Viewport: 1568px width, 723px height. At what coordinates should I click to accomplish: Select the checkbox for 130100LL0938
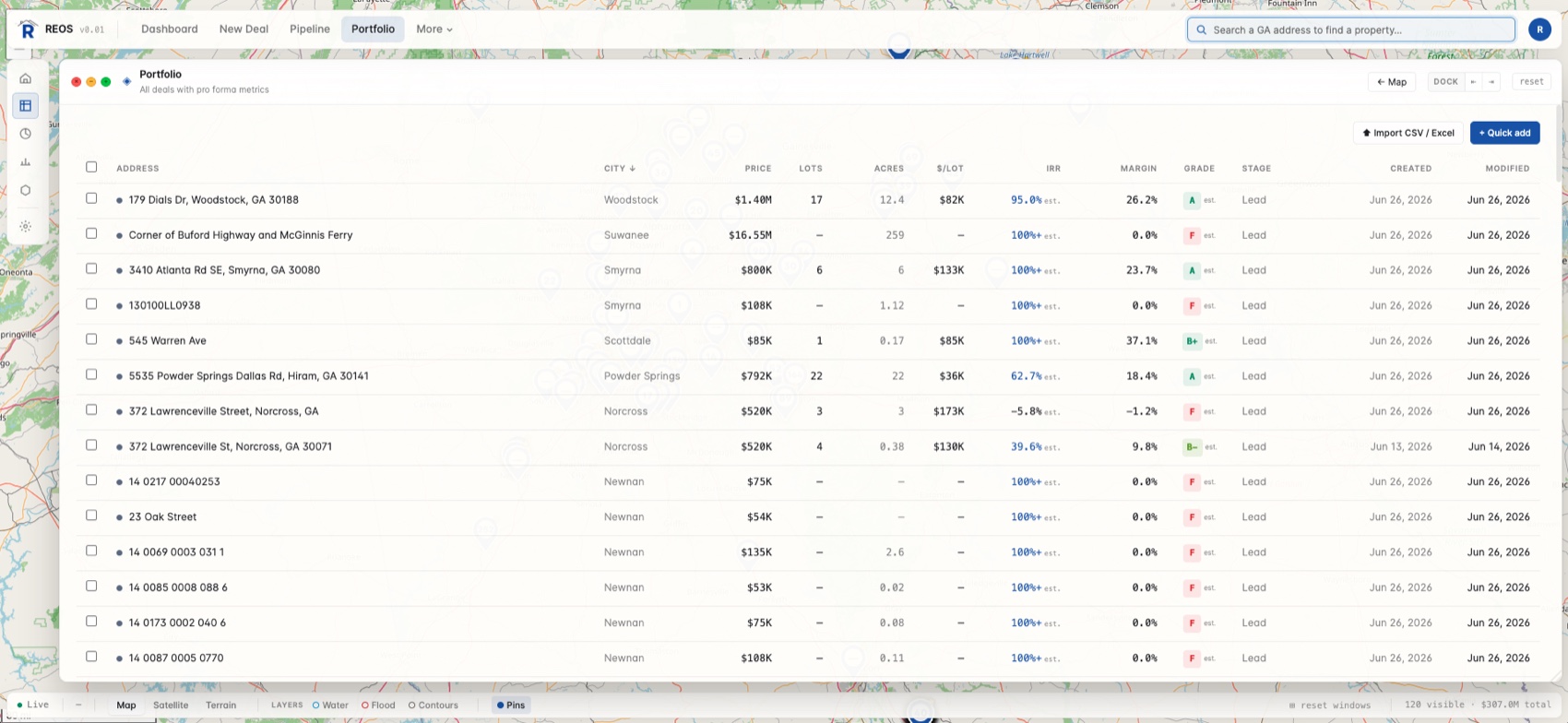pos(91,303)
